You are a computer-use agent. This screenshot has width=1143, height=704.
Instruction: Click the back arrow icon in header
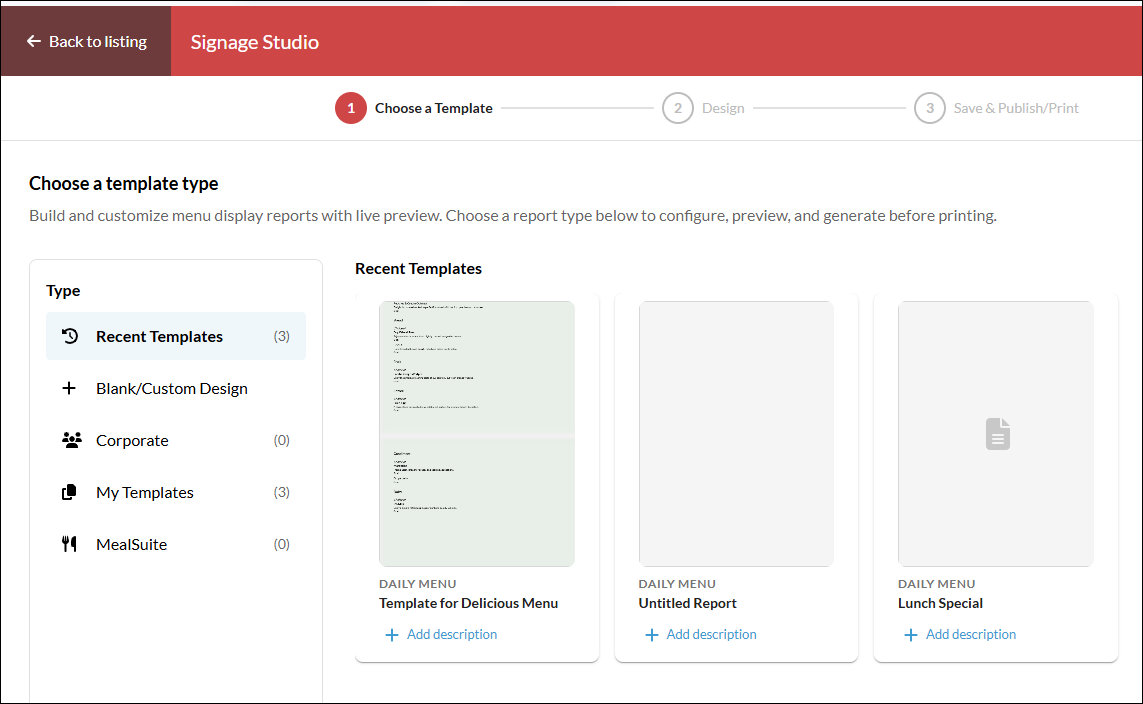34,42
